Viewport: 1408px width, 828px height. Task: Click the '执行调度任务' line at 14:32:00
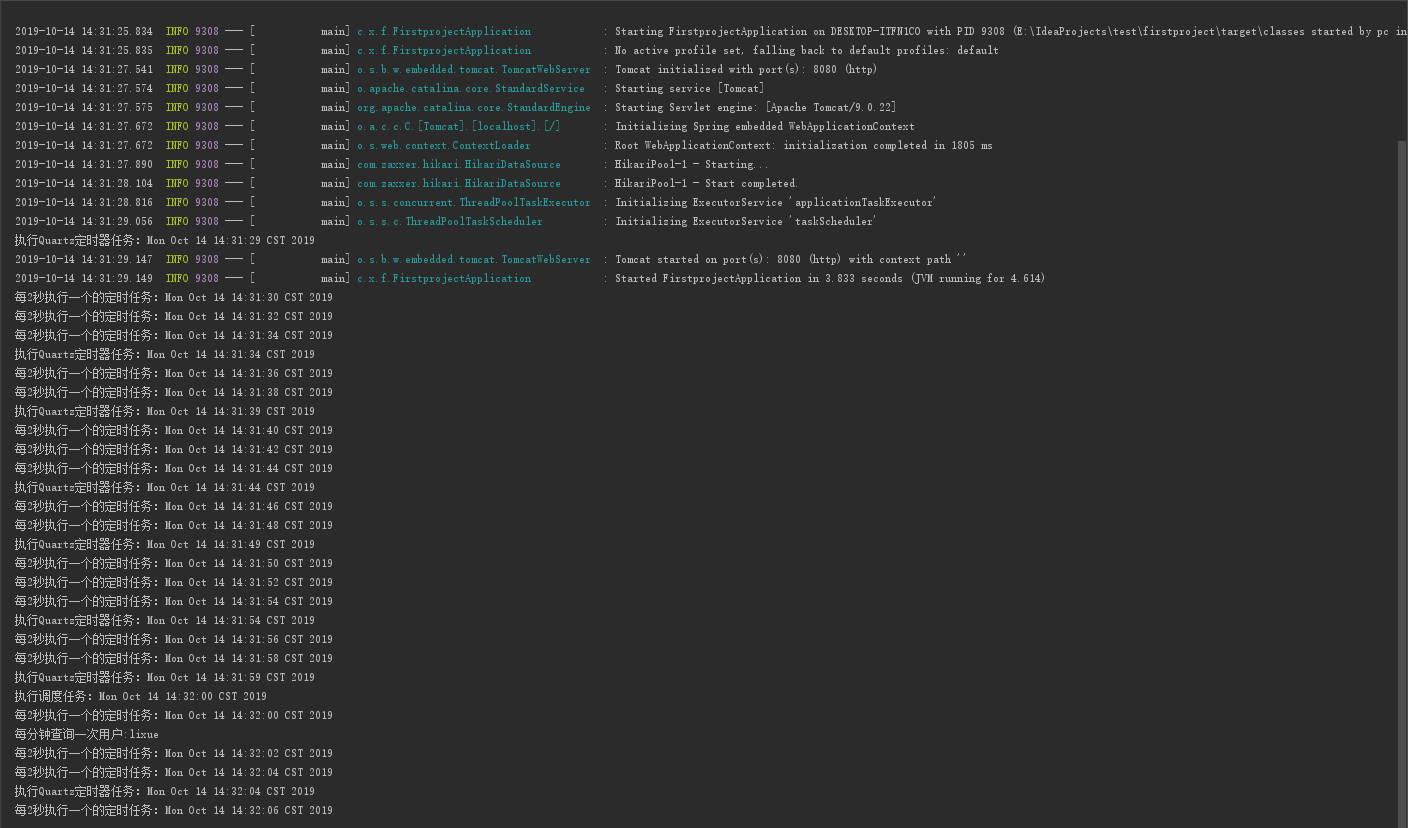(141, 697)
